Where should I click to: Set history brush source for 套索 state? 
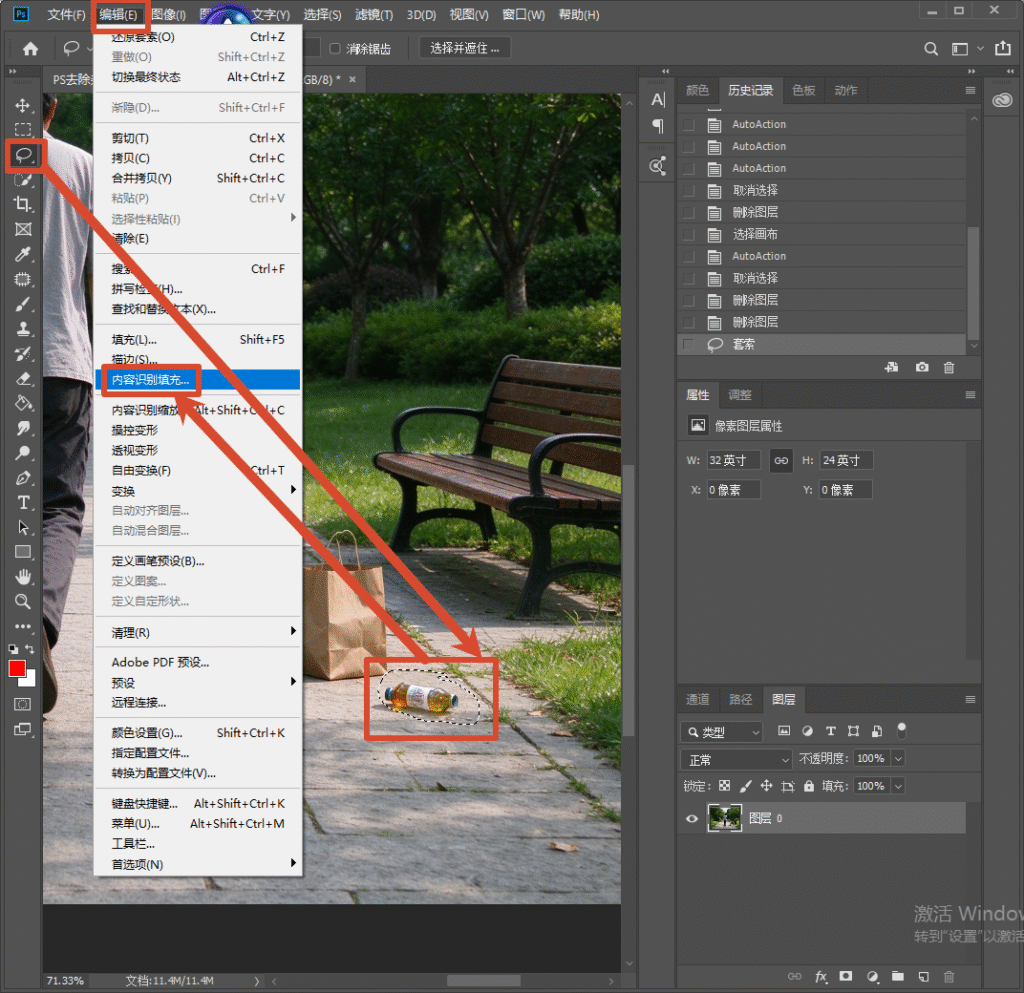point(688,344)
